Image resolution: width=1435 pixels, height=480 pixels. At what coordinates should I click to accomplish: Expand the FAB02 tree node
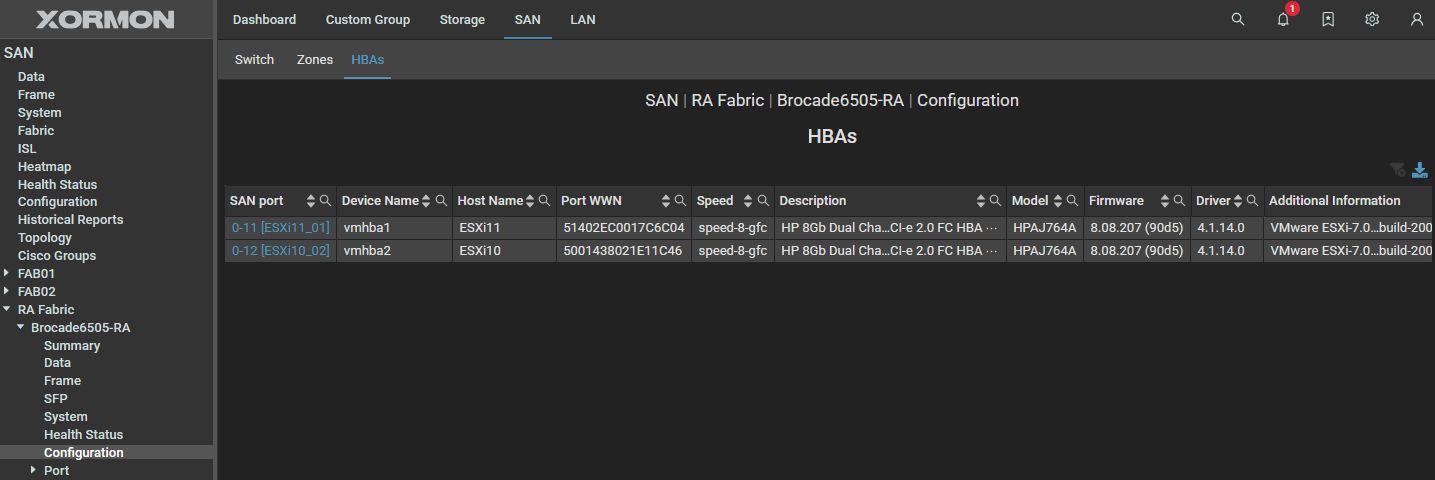pos(8,291)
